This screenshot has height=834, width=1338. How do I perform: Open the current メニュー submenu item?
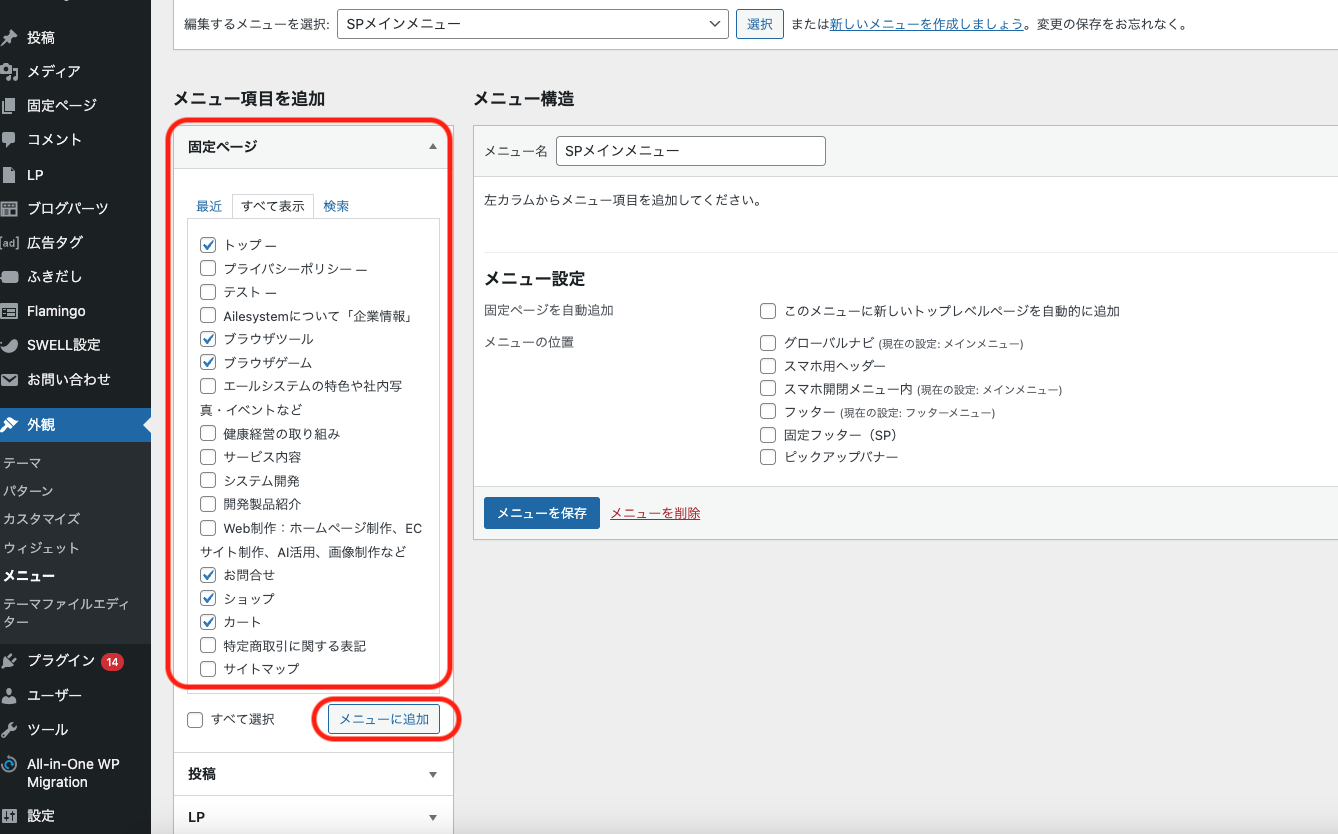click(x=29, y=576)
